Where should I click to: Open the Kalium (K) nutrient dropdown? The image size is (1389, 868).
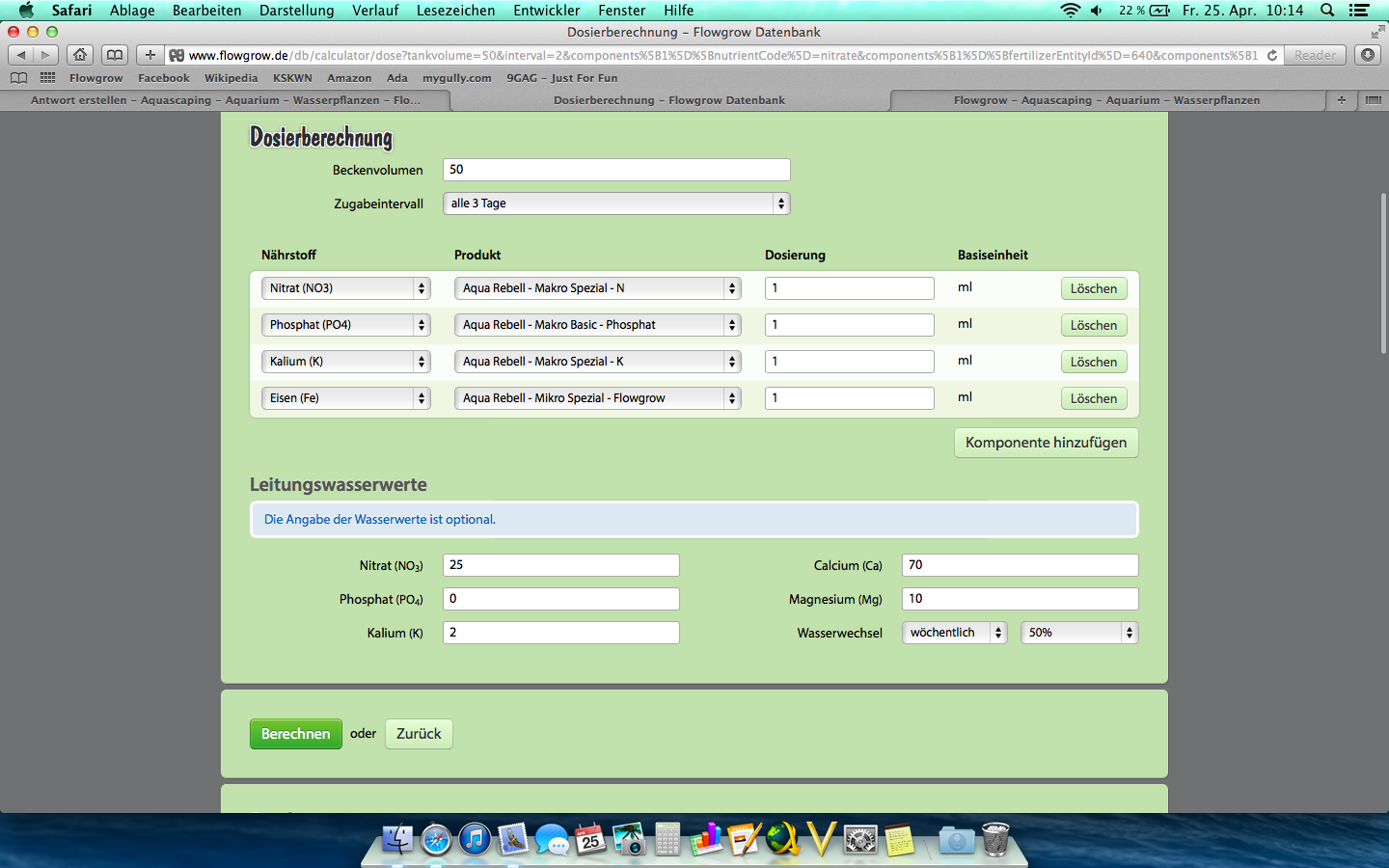tap(345, 362)
